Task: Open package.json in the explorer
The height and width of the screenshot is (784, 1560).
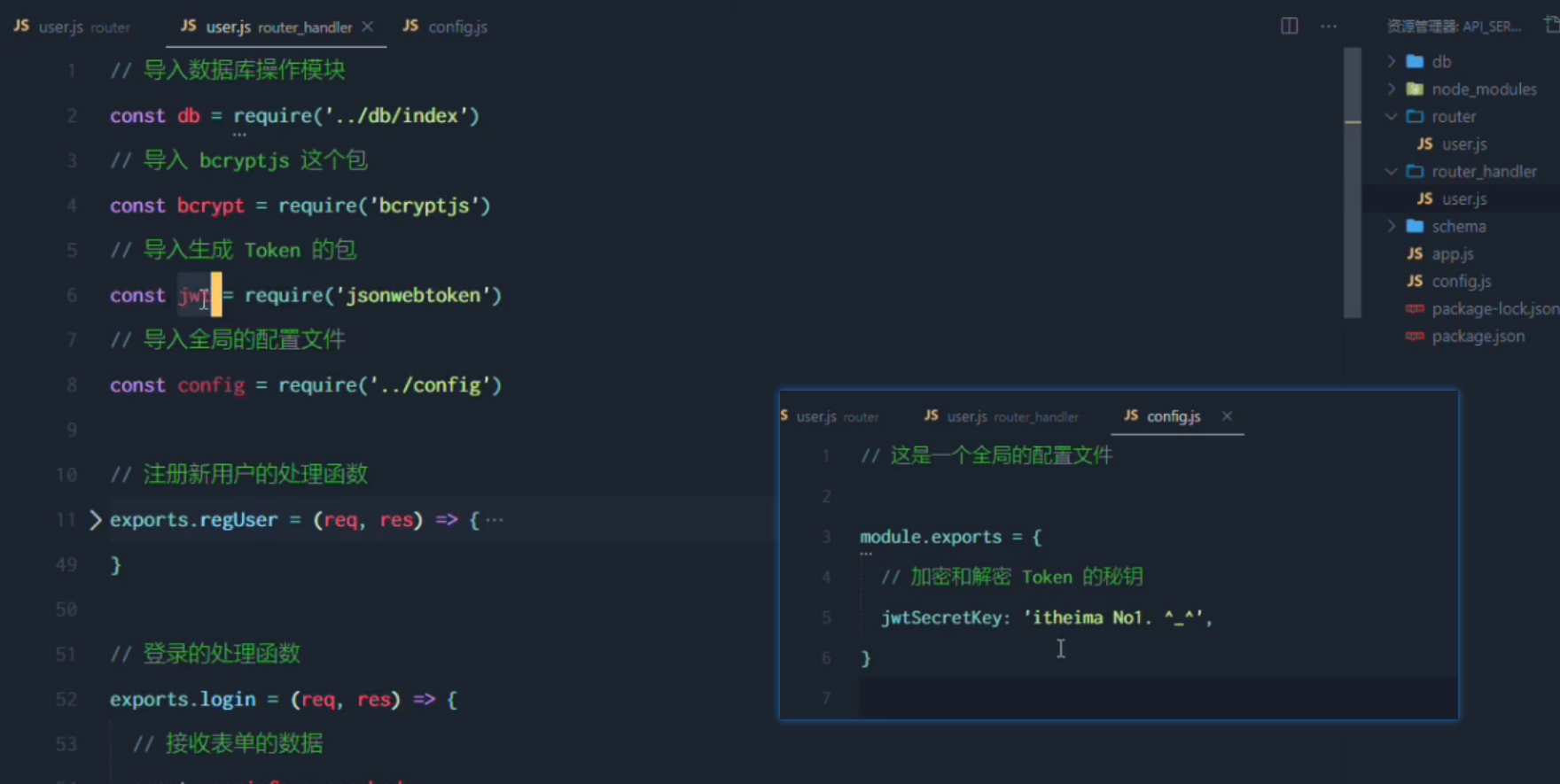Action: pyautogui.click(x=1478, y=336)
